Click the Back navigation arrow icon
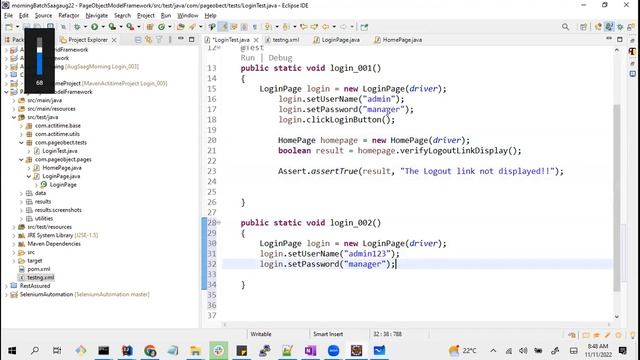Viewport: 640px width, 360px height. [325, 27]
